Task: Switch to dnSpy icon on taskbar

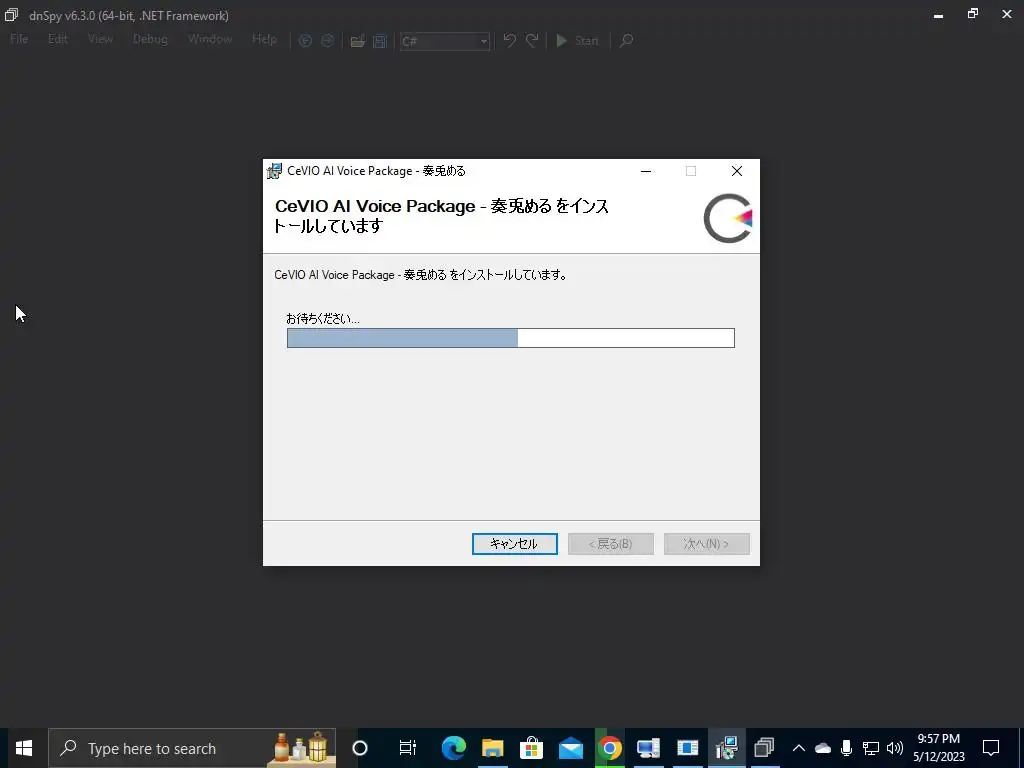Action: [x=765, y=748]
